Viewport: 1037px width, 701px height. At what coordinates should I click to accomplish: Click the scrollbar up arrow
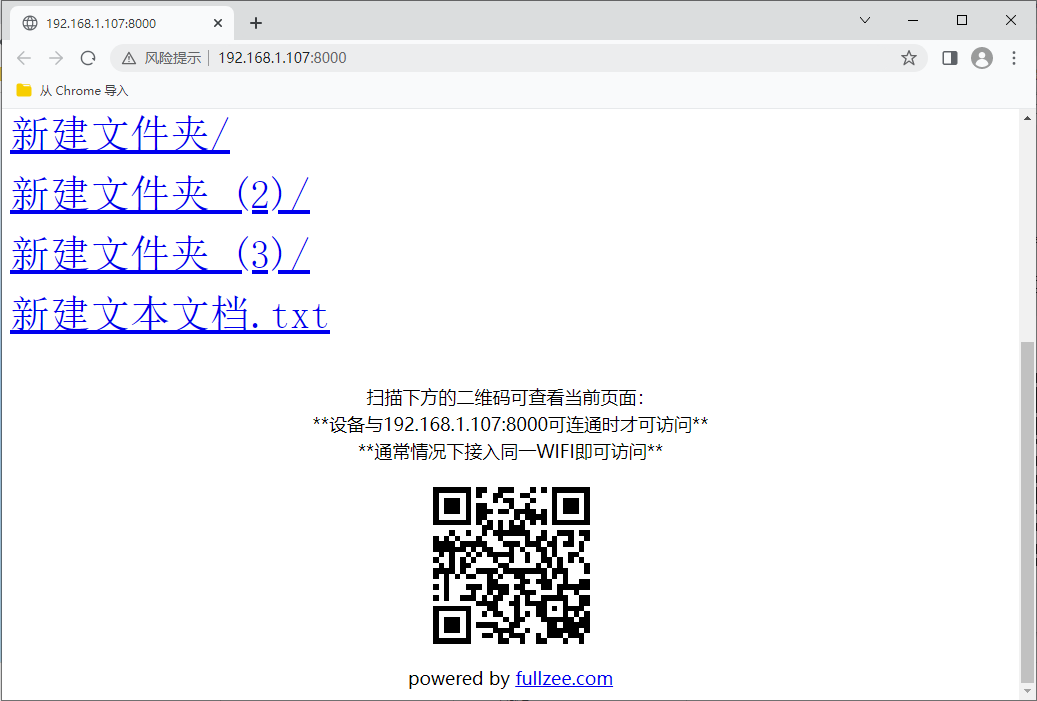[1027, 118]
